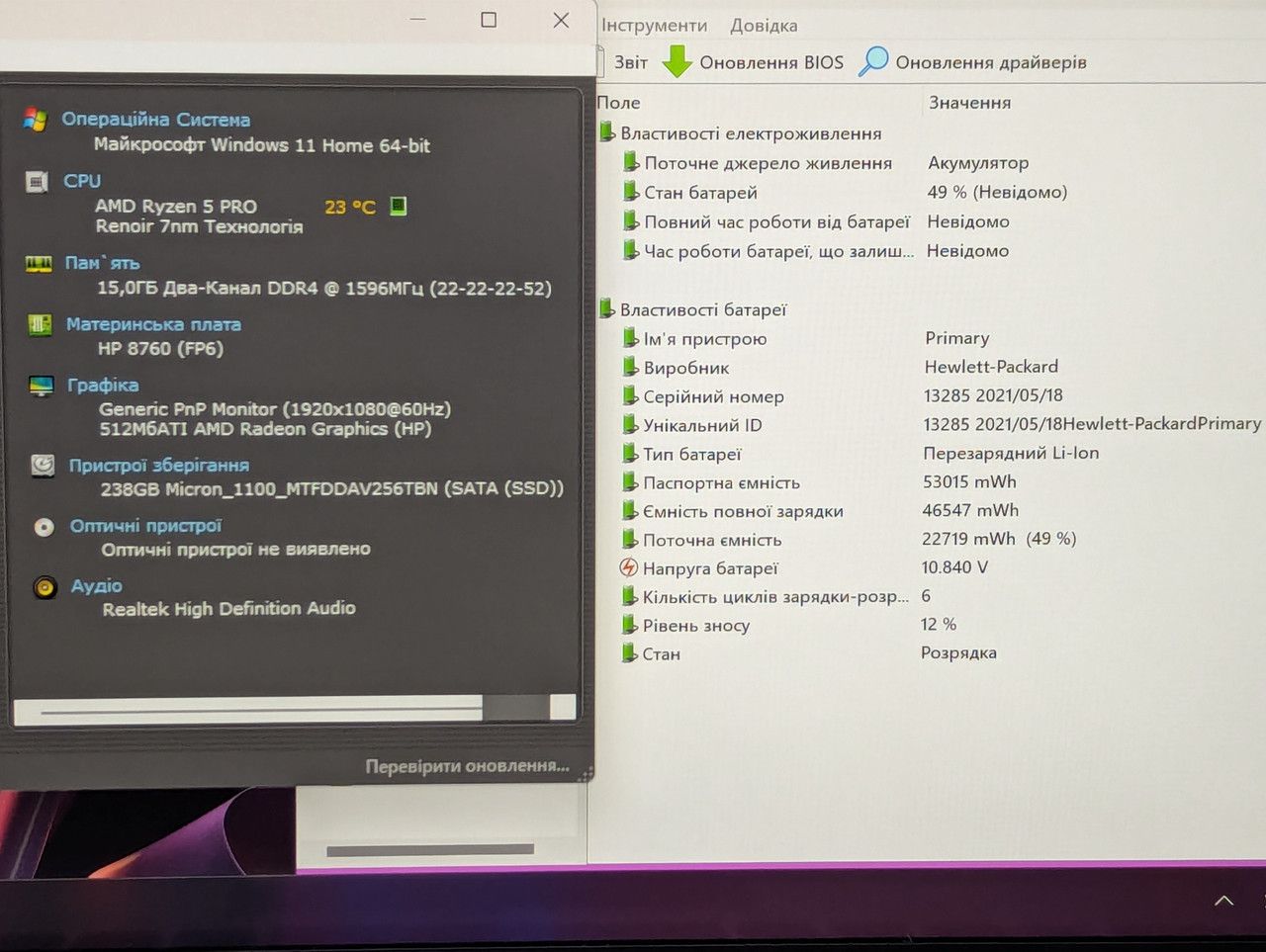The image size is (1266, 952).
Task: Open the Пристрої зберігання section in Speccy
Action: point(159,465)
